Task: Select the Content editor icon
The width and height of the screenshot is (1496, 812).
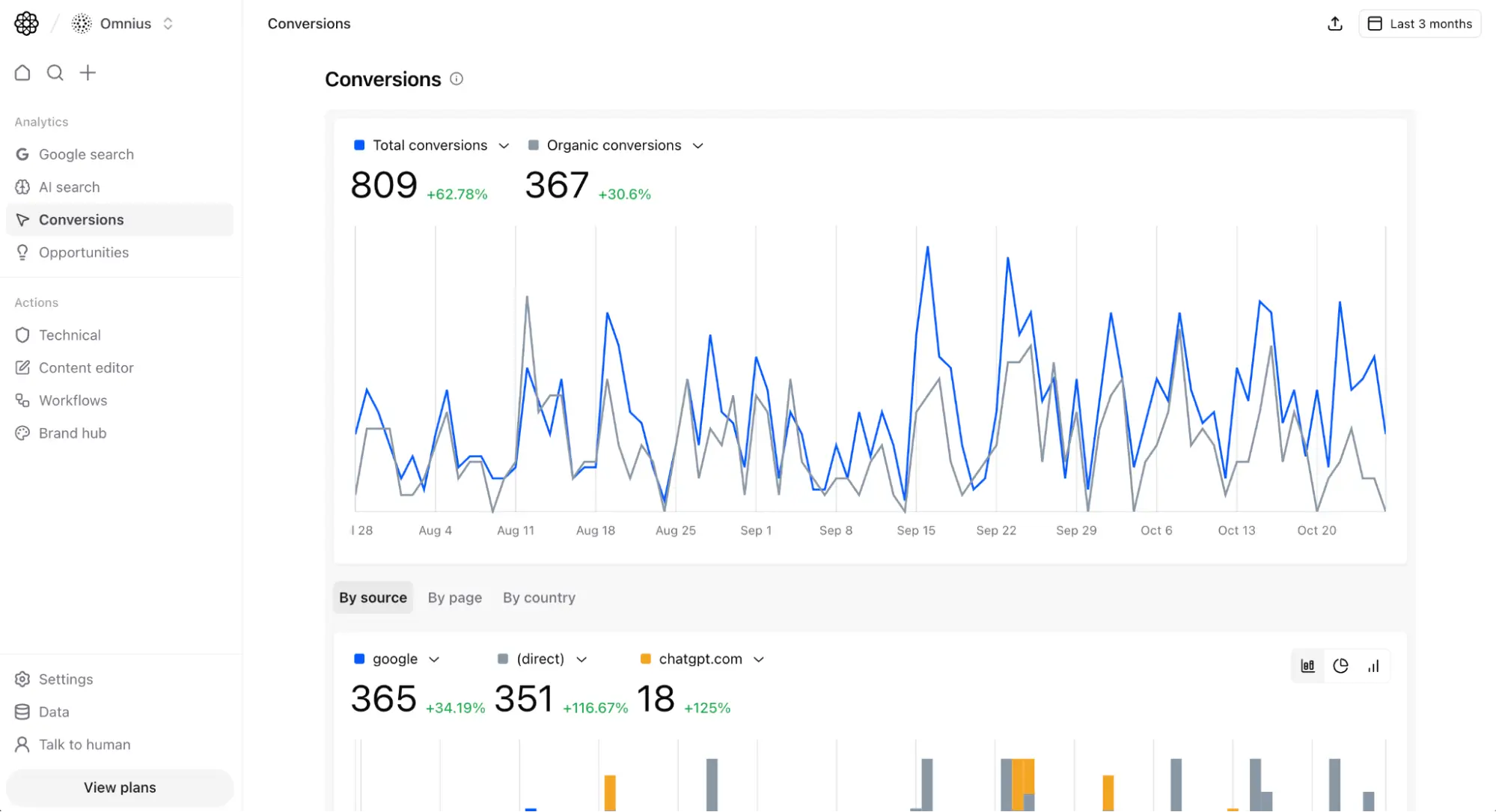Action: (x=22, y=367)
